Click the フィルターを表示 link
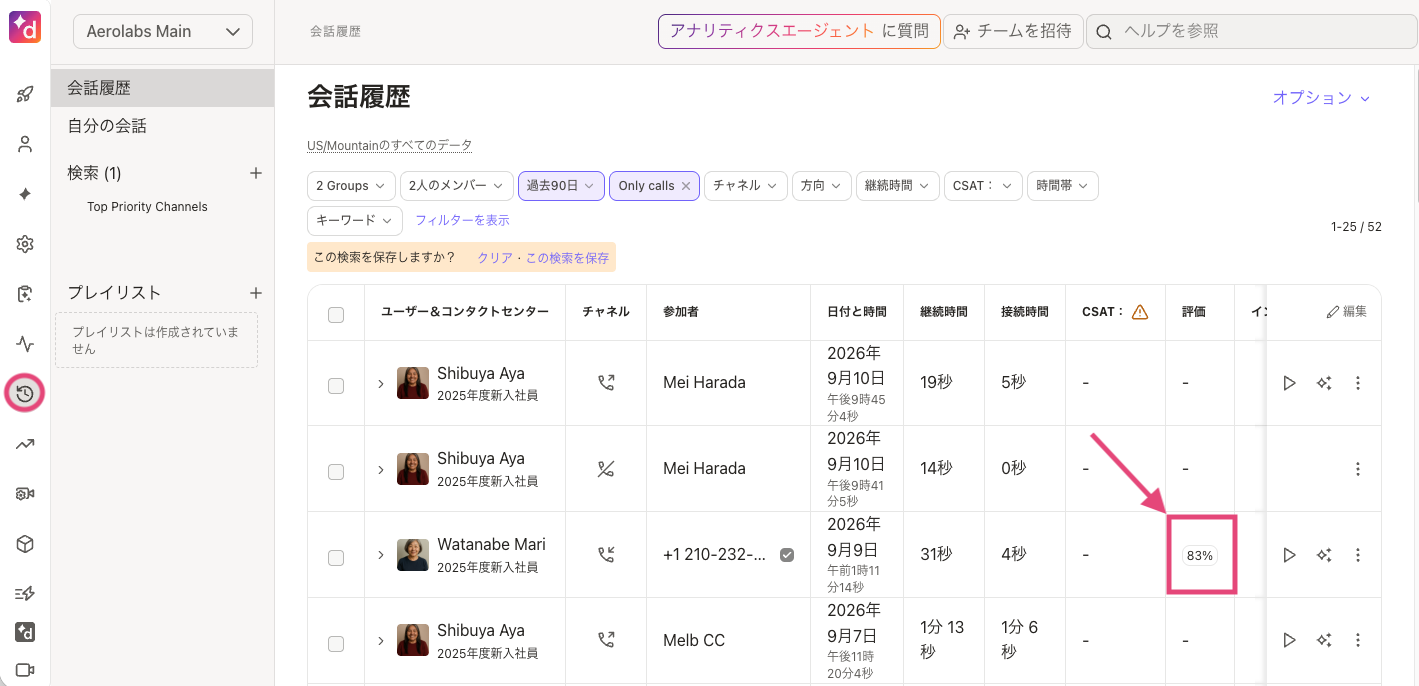The height and width of the screenshot is (686, 1419). 462,220
